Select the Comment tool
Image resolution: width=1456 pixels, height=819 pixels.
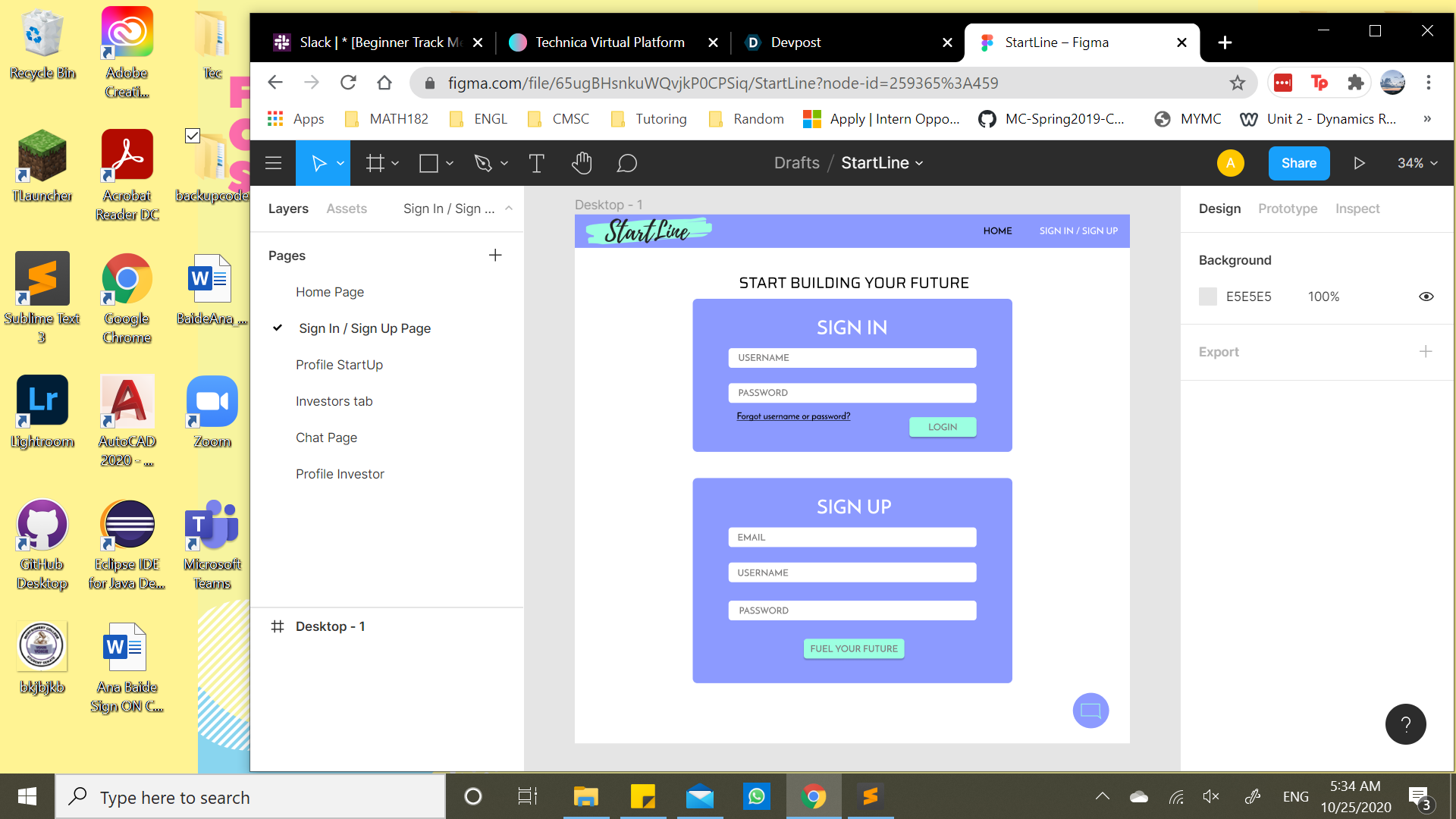[626, 163]
